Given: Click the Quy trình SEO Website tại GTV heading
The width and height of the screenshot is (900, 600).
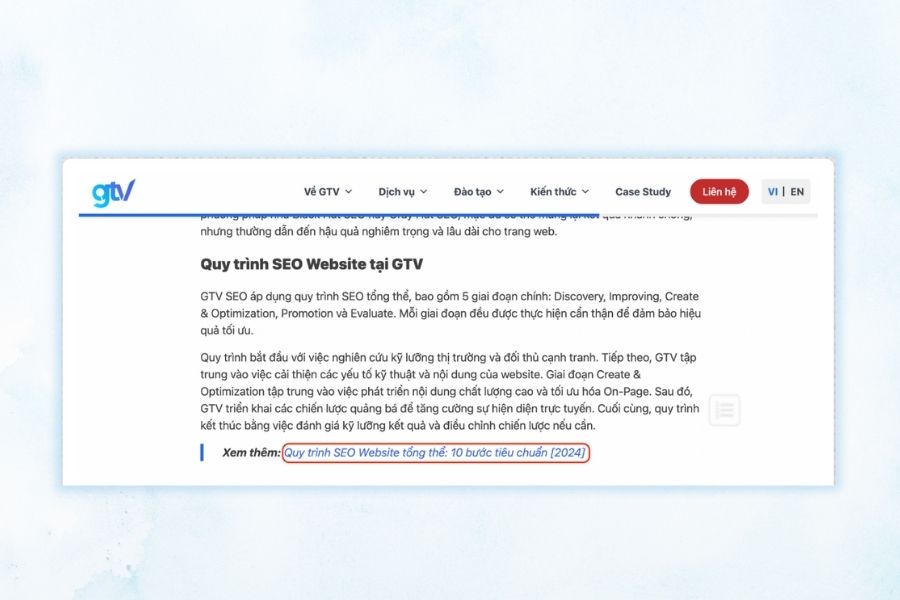Looking at the screenshot, I should (x=311, y=265).
